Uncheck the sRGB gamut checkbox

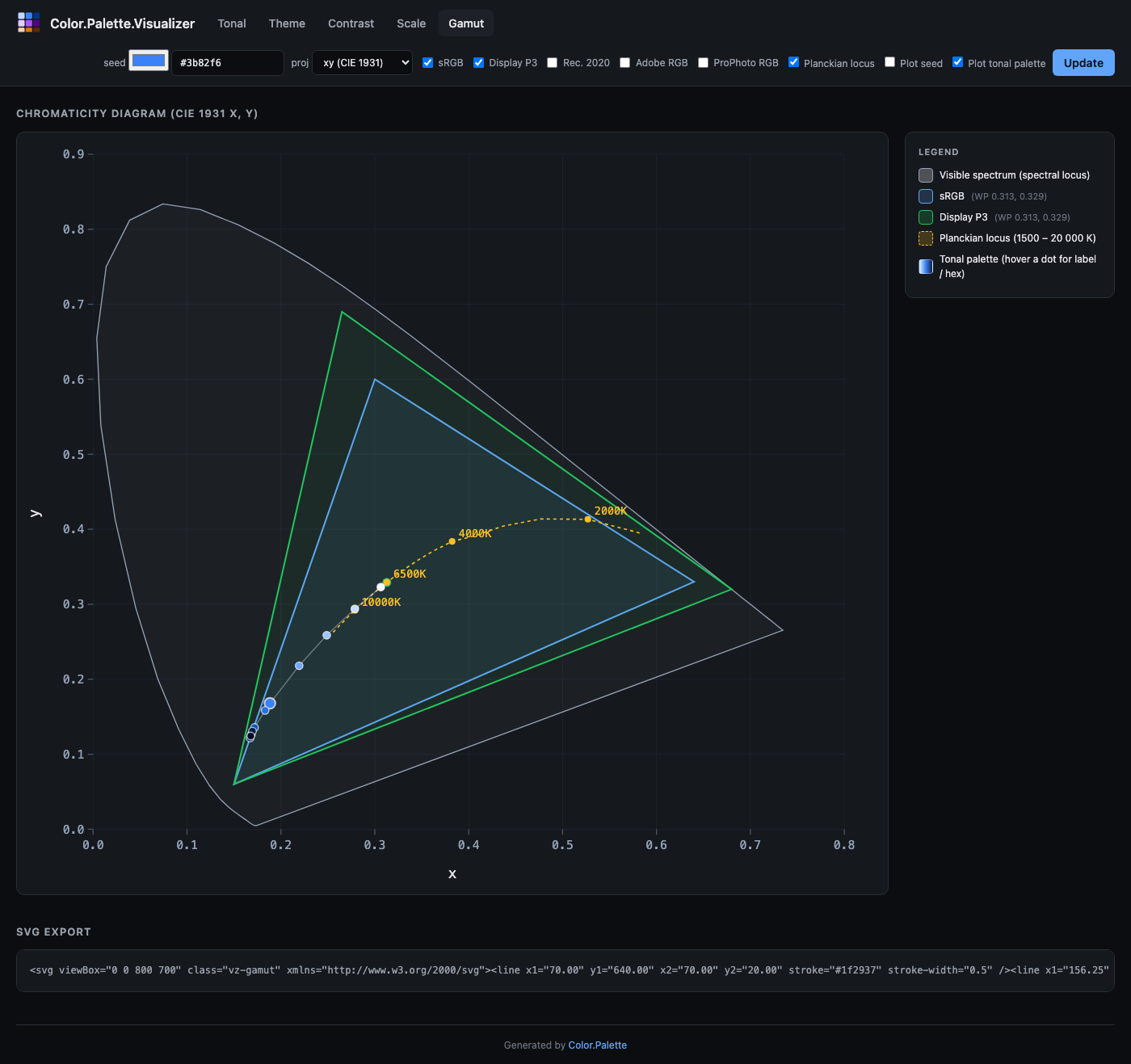click(428, 63)
